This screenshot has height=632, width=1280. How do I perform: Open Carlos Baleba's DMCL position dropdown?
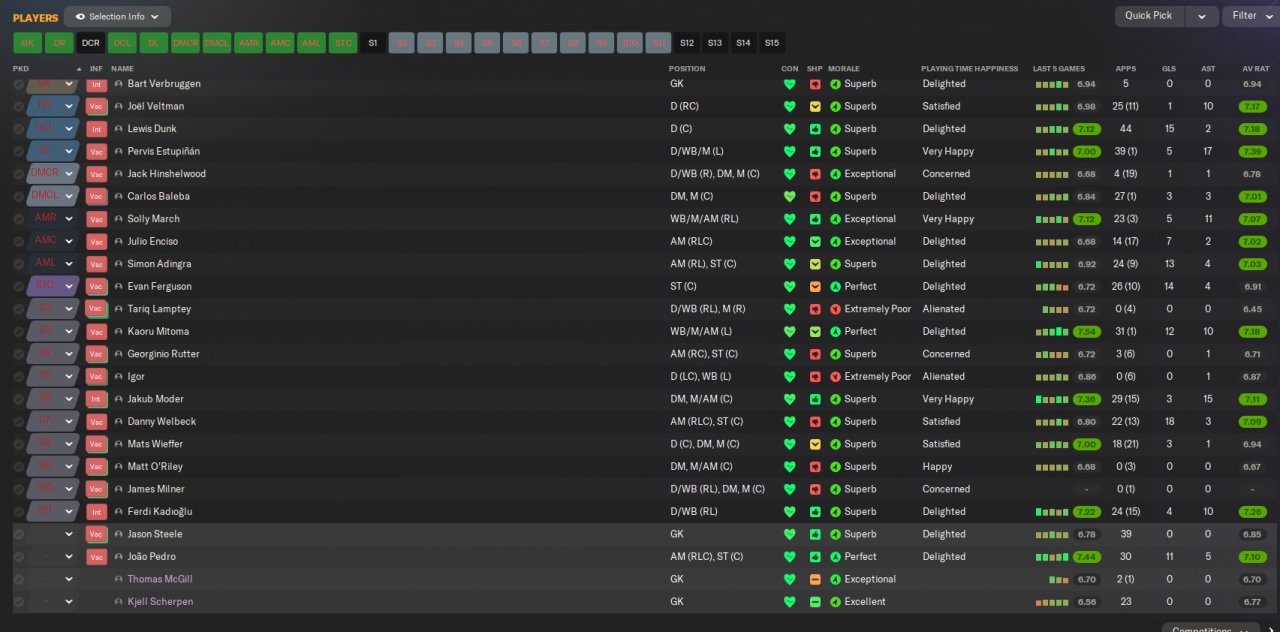tap(69, 196)
